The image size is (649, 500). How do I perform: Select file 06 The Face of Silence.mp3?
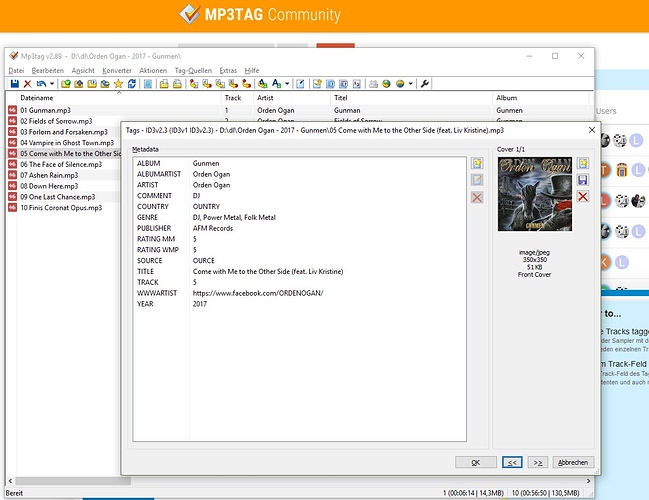pos(61,164)
